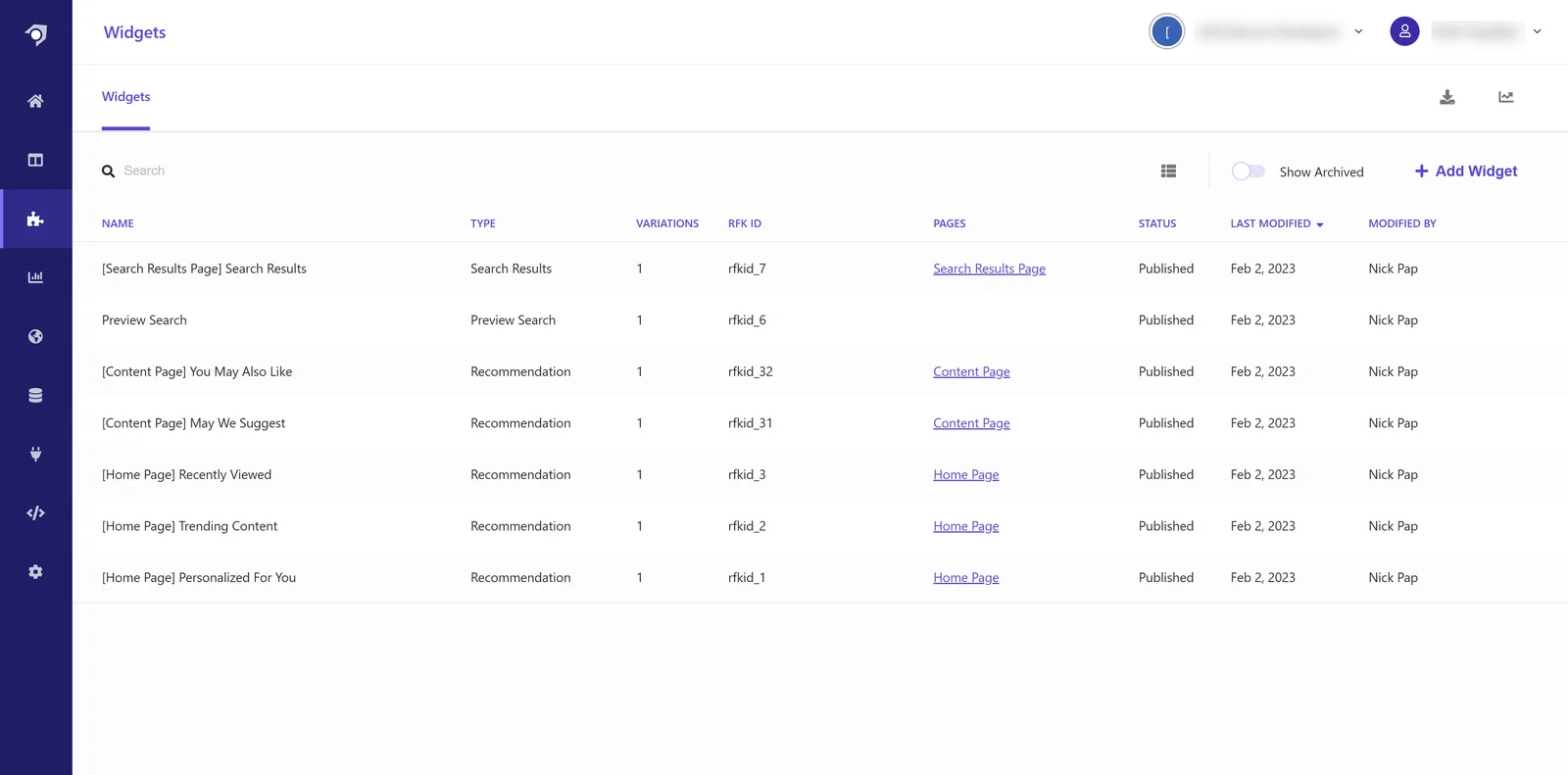Open the Home icon in sidebar

click(35, 101)
